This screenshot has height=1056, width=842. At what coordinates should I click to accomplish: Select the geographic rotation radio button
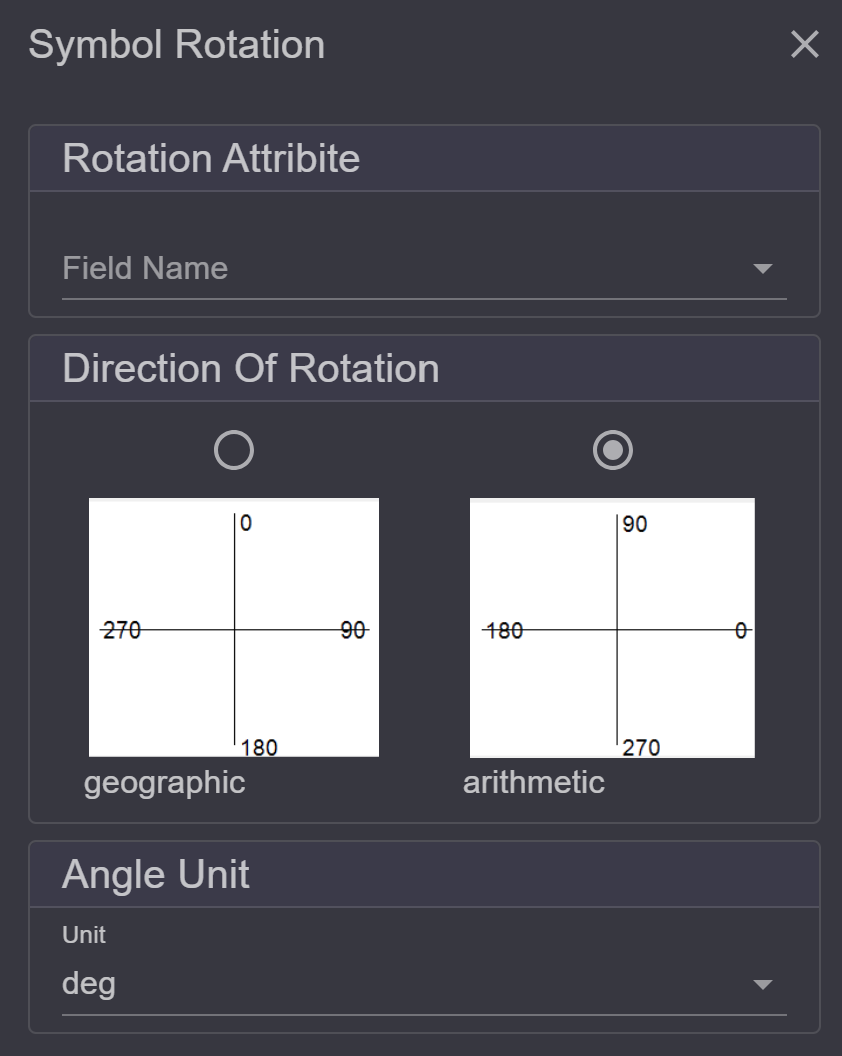234,450
